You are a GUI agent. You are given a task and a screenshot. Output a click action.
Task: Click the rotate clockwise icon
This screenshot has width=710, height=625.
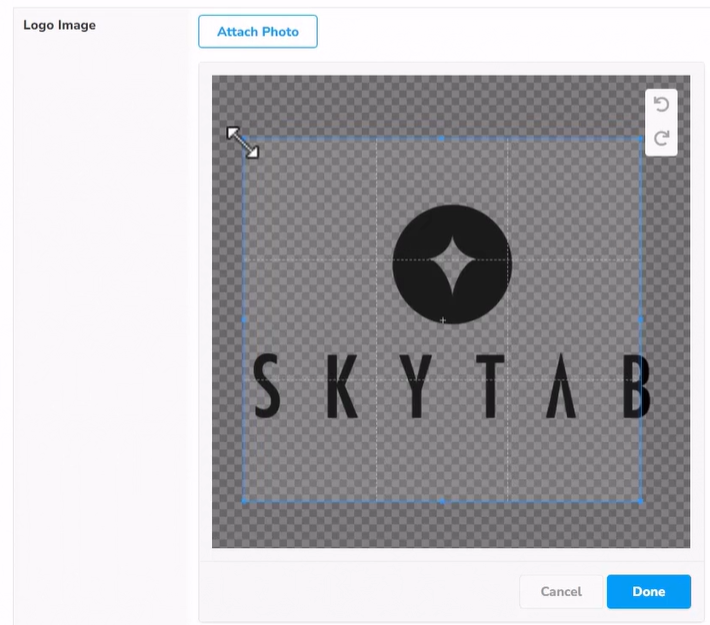(x=661, y=138)
